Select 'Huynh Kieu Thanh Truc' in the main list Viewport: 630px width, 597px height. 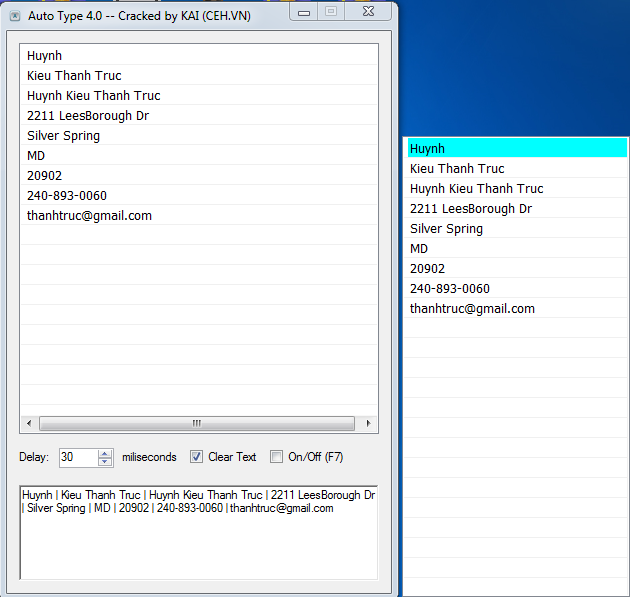click(x=94, y=96)
